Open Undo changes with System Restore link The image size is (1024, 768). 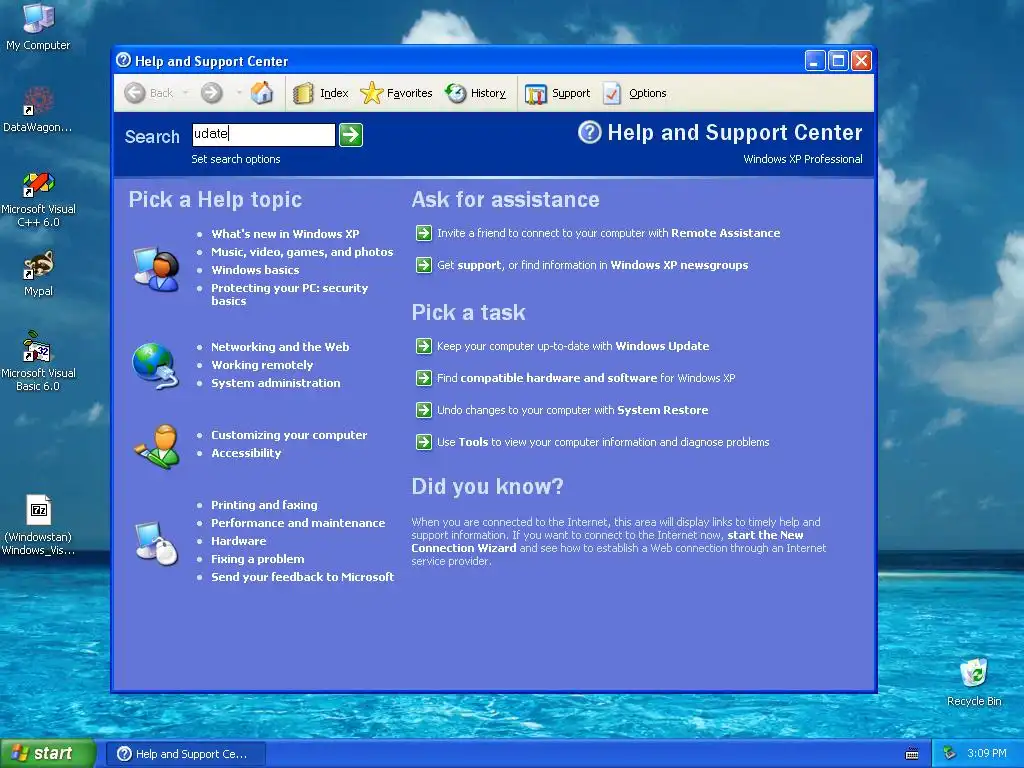[572, 410]
